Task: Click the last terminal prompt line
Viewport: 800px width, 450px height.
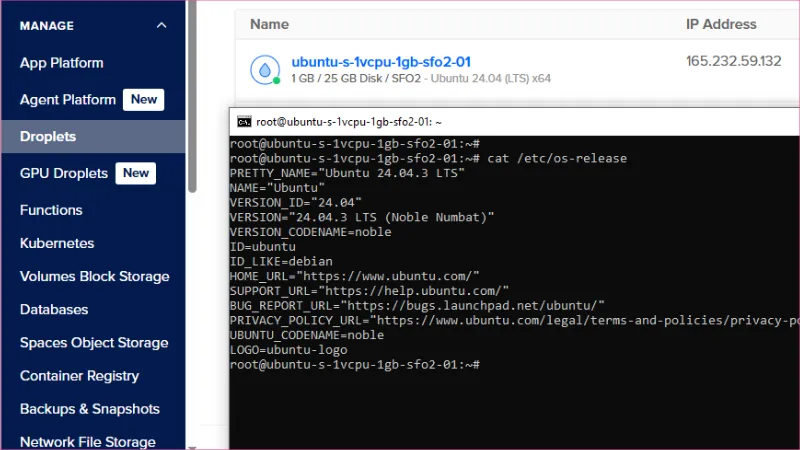Action: click(x=355, y=365)
